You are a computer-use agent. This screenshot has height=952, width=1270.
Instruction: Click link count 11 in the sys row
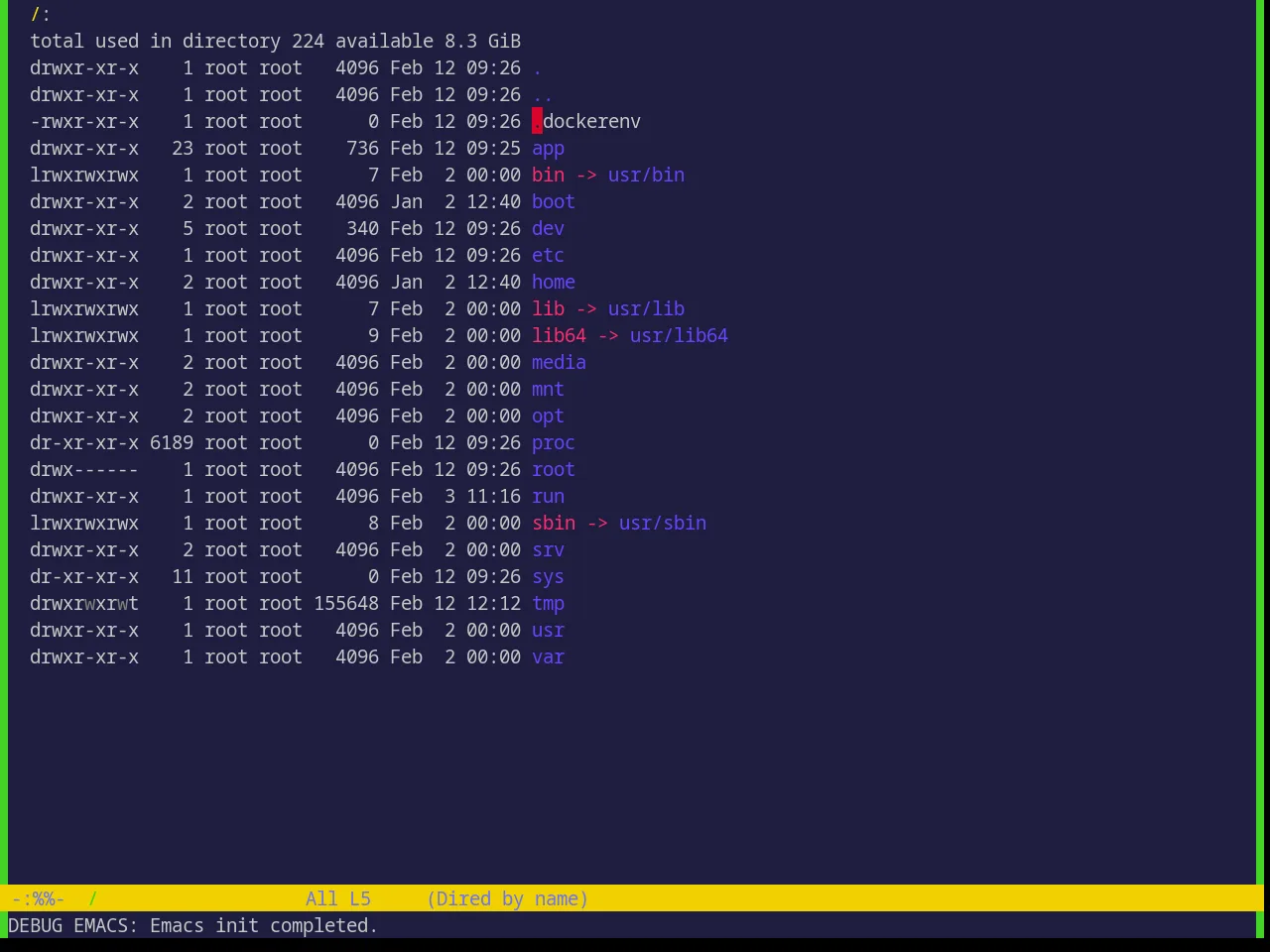[x=183, y=577]
